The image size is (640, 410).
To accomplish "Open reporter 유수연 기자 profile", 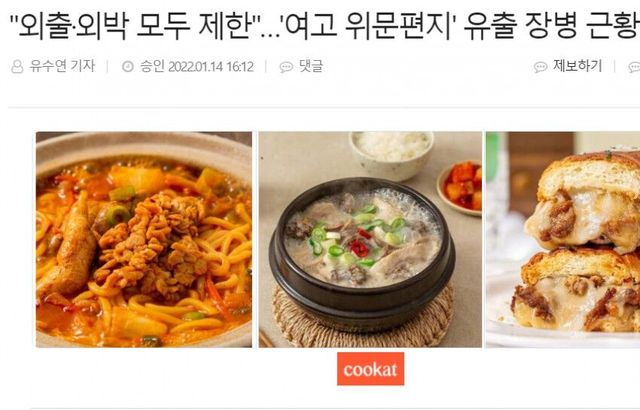I will [62, 66].
